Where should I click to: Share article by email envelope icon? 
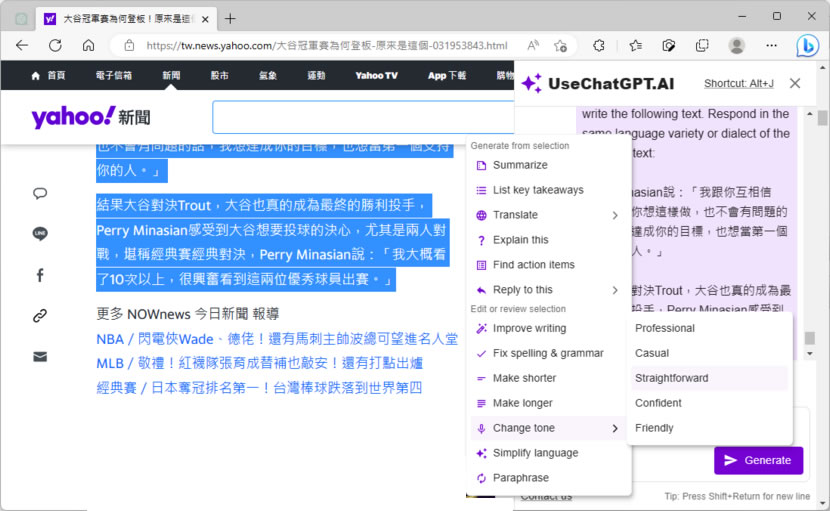40,357
